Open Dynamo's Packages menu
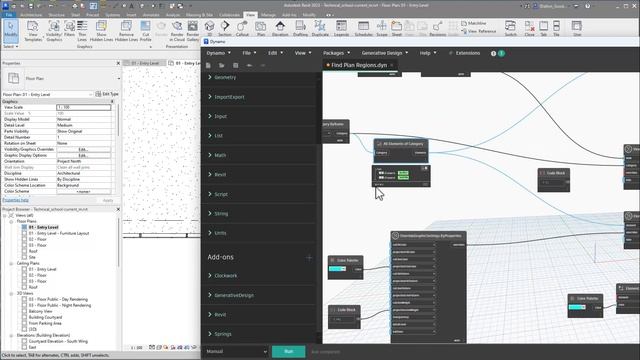This screenshot has width=640, height=360. pos(336,53)
